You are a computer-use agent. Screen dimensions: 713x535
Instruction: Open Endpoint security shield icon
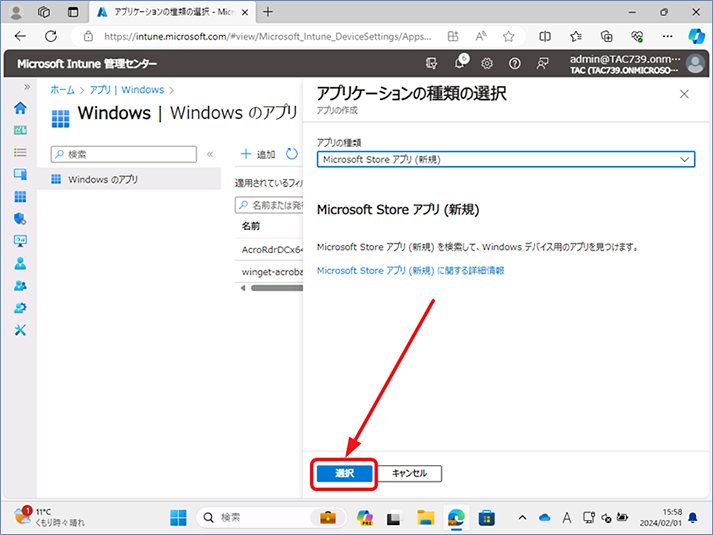(20, 219)
